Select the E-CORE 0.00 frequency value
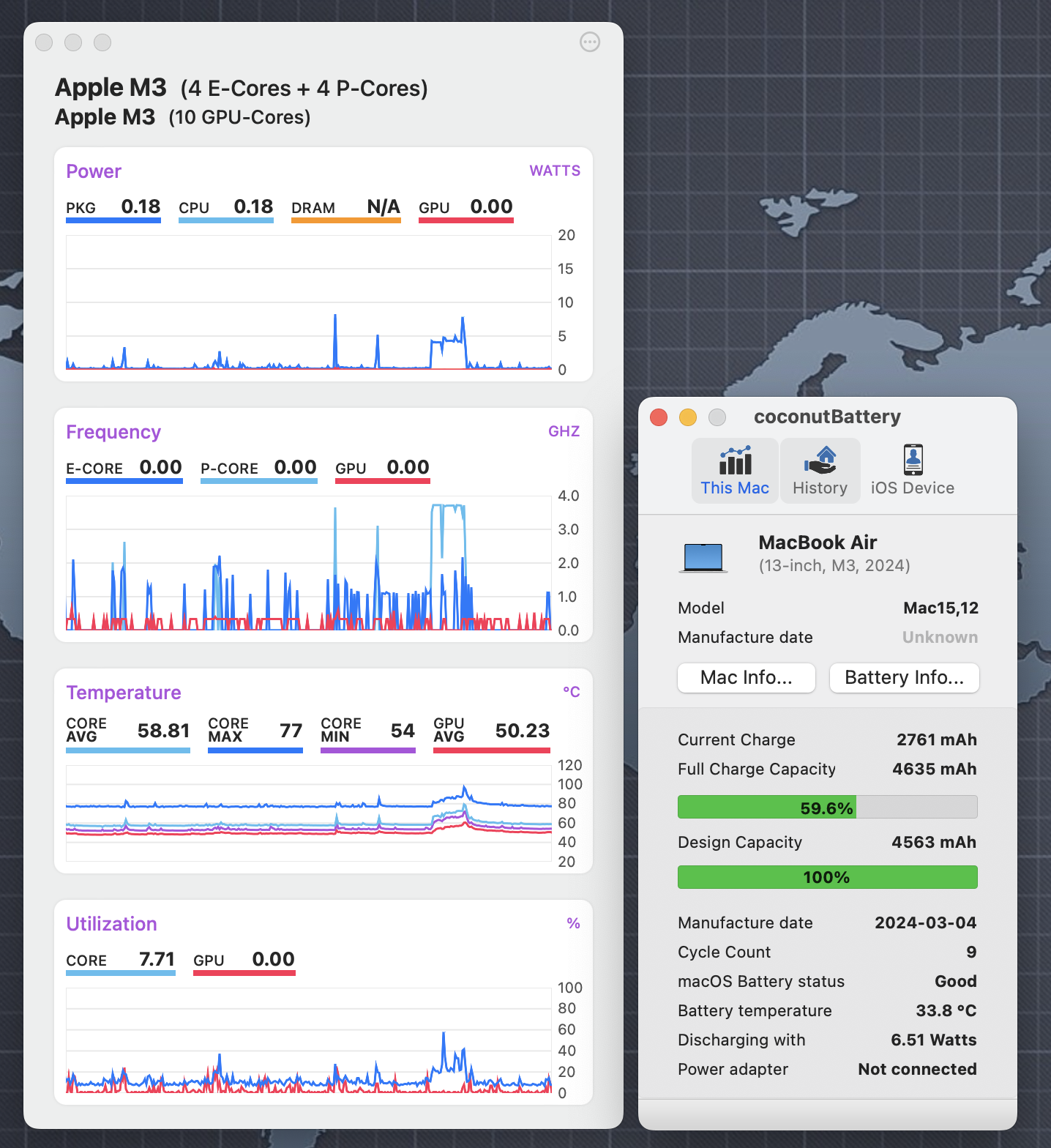 pos(124,469)
